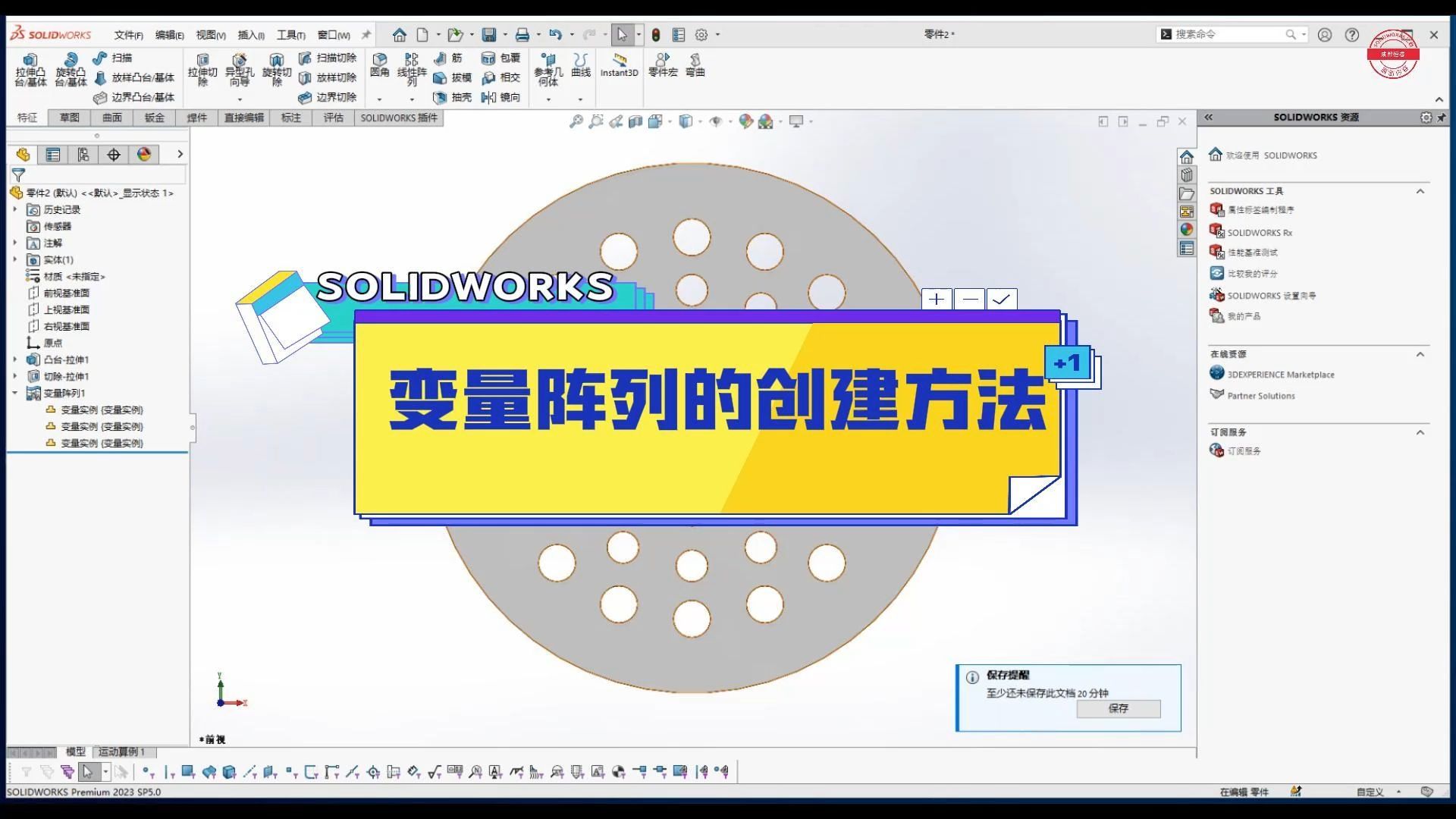Select the Mirror (镜向) tool
This screenshot has height=819, width=1456.
500,97
